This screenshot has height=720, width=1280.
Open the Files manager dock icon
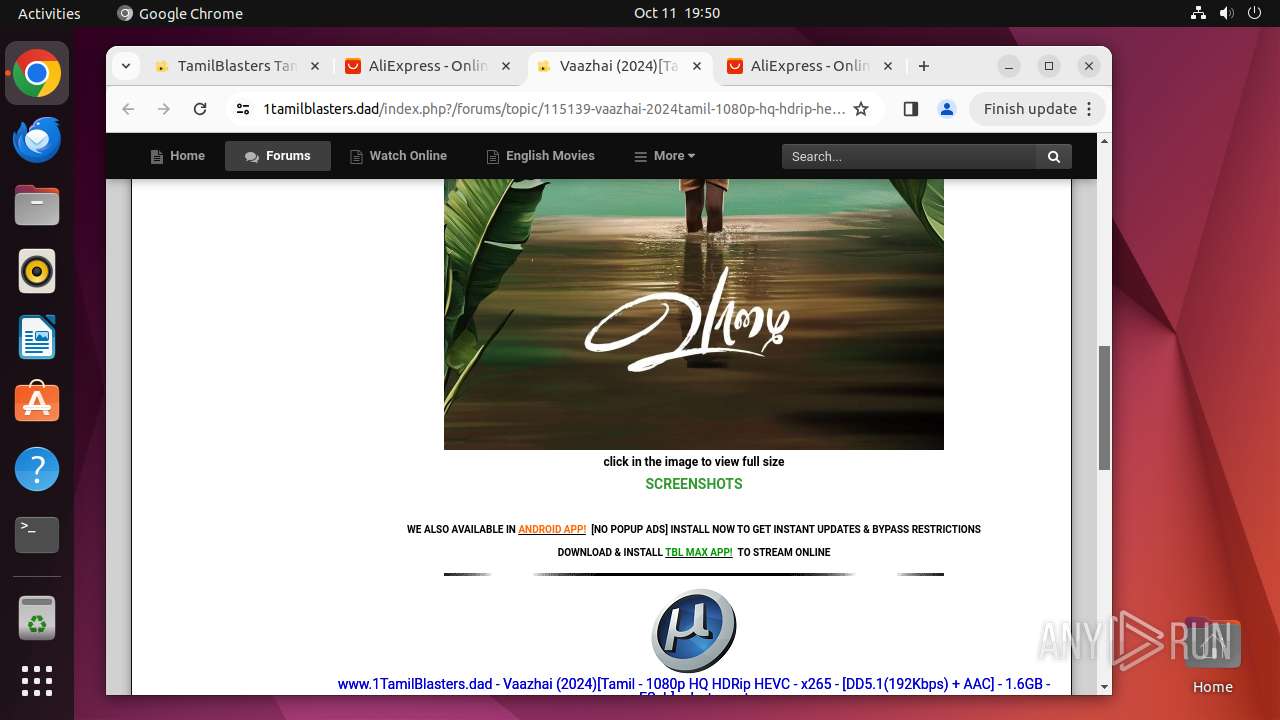click(x=37, y=205)
